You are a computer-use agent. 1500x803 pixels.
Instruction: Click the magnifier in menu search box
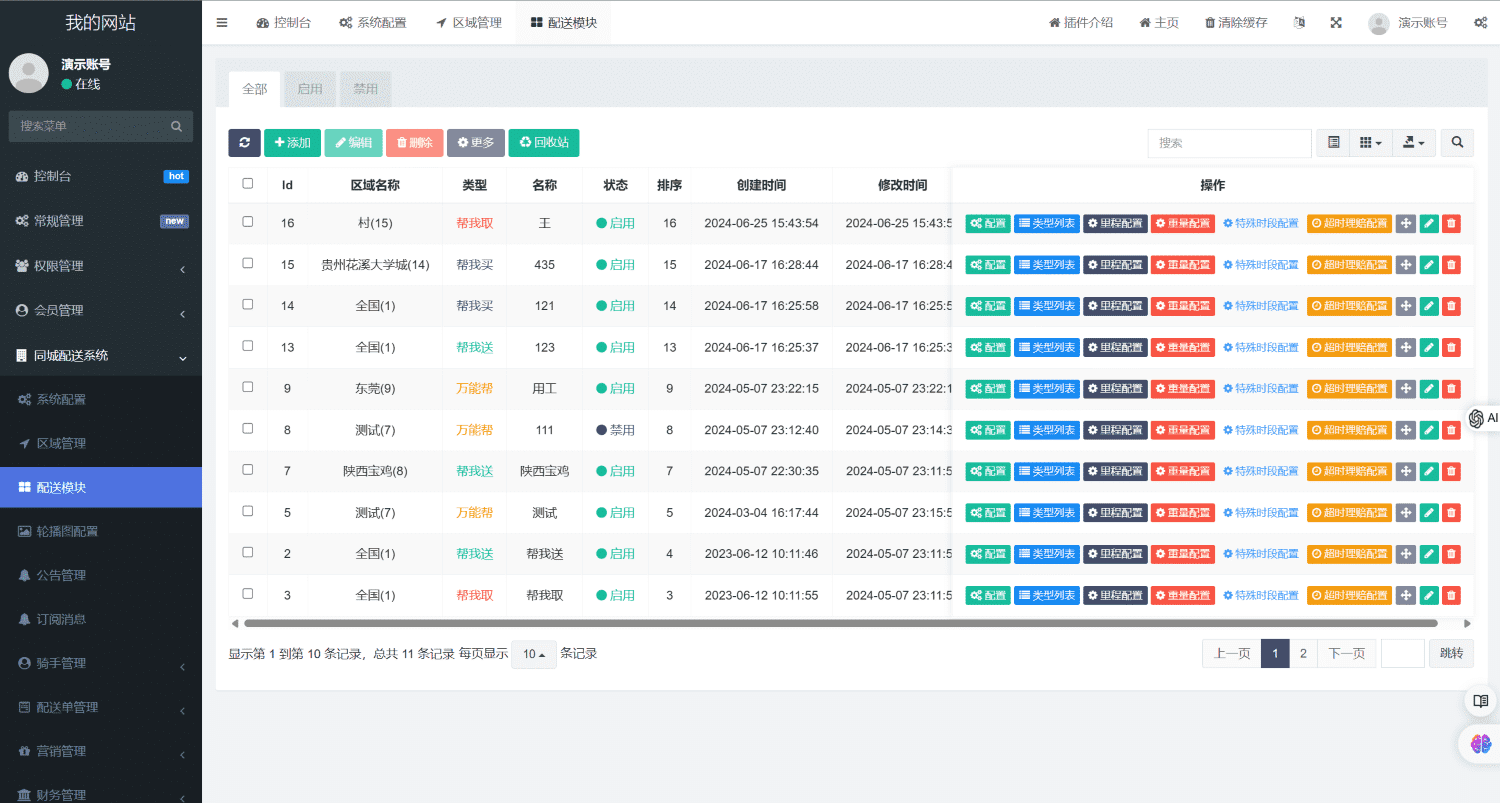tap(176, 126)
